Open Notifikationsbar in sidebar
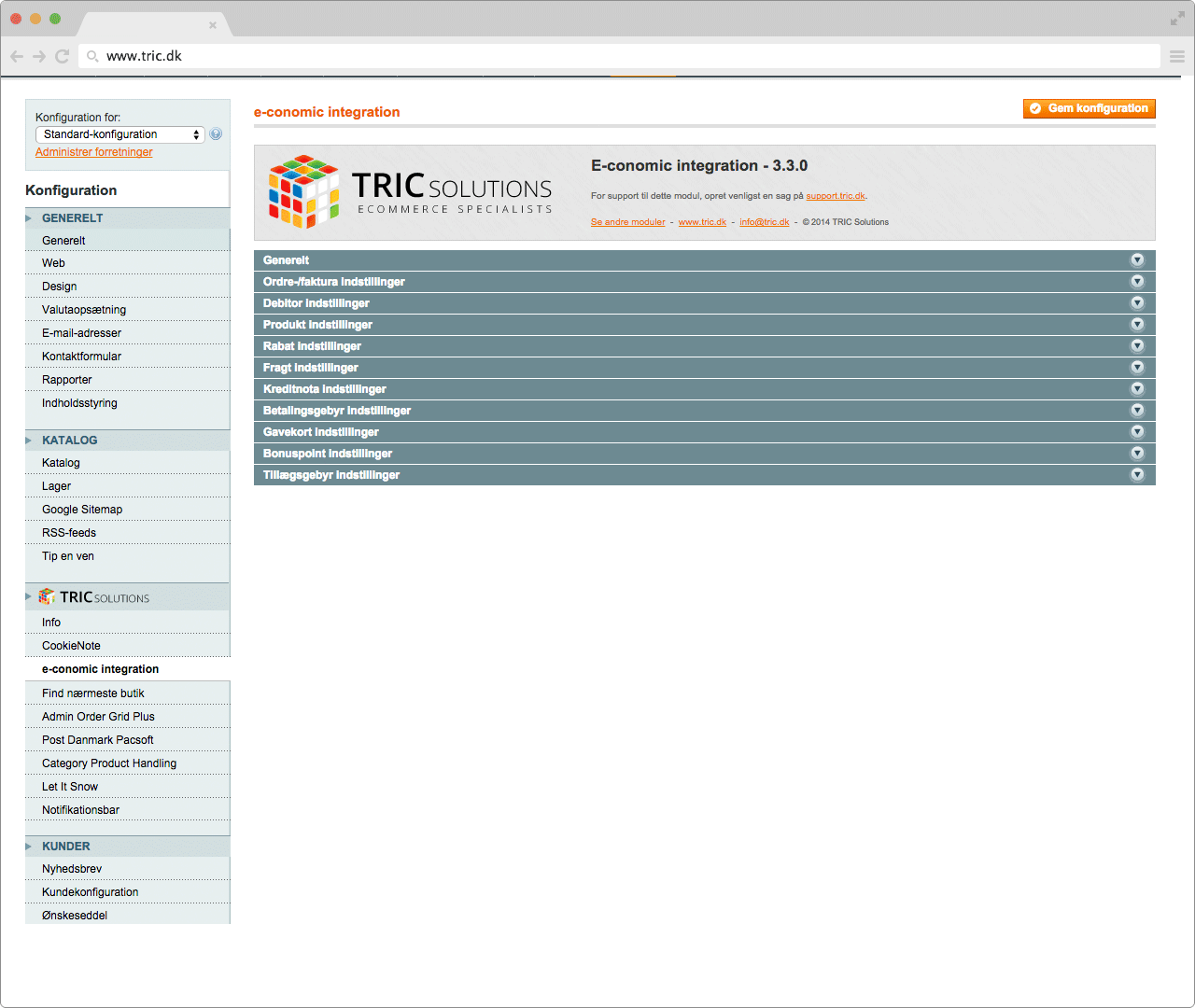Image resolution: width=1195 pixels, height=1008 pixels. pyautogui.click(x=127, y=810)
